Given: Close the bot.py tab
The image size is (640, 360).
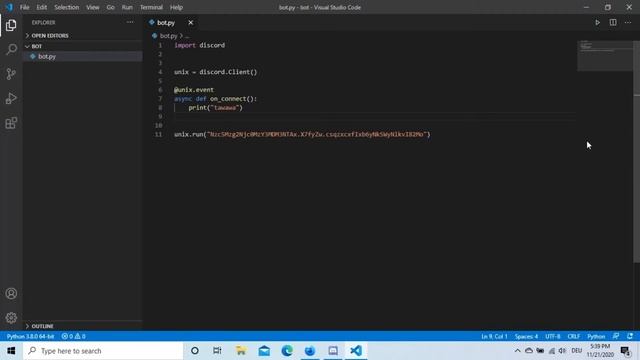Looking at the screenshot, I should 191,22.
